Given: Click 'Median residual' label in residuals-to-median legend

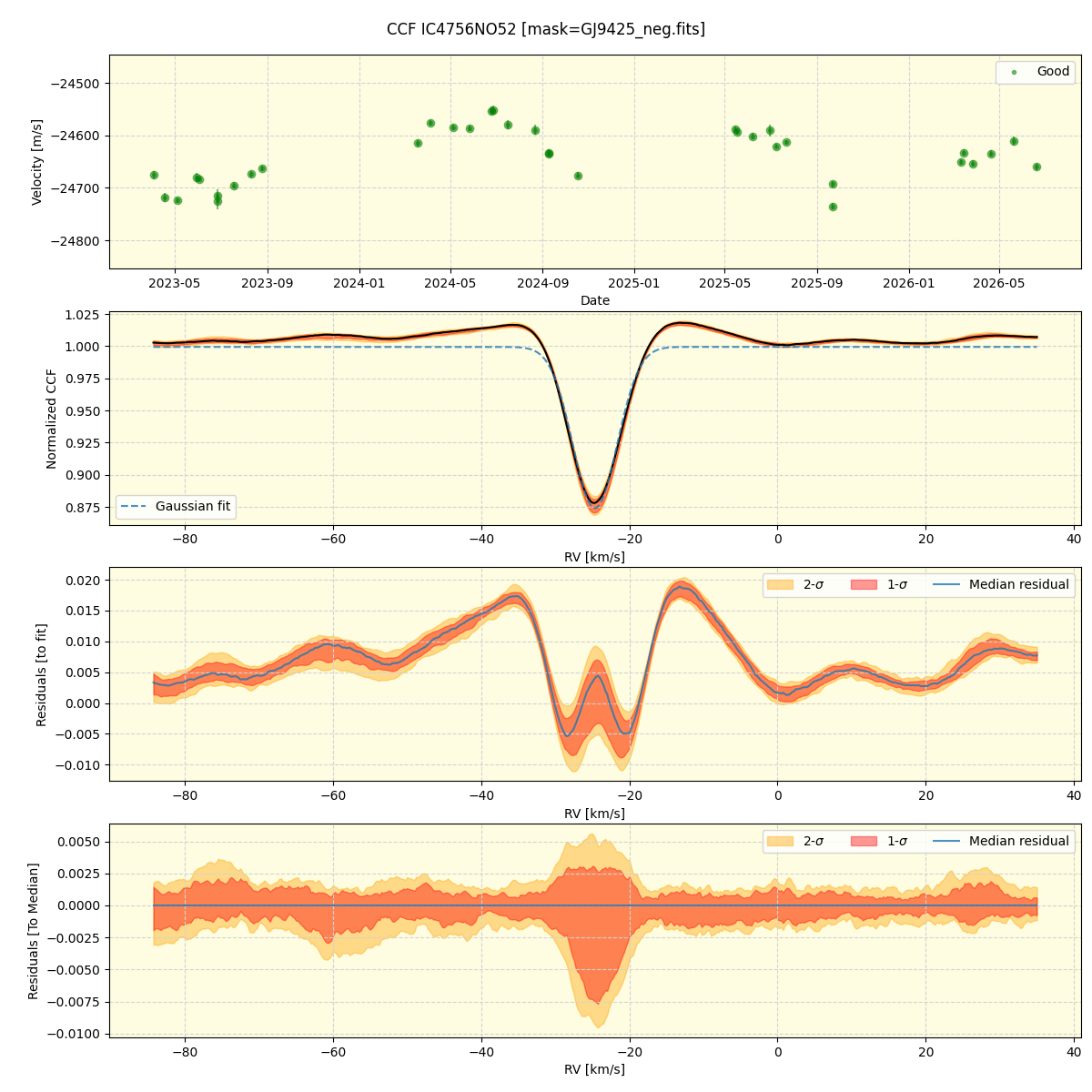Looking at the screenshot, I should point(1019,842).
